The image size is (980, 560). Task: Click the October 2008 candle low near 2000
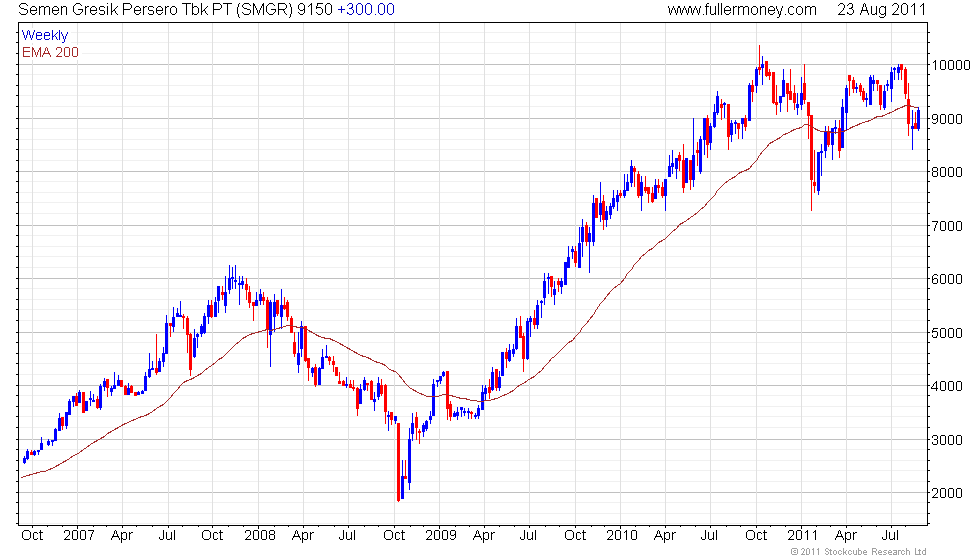point(399,462)
